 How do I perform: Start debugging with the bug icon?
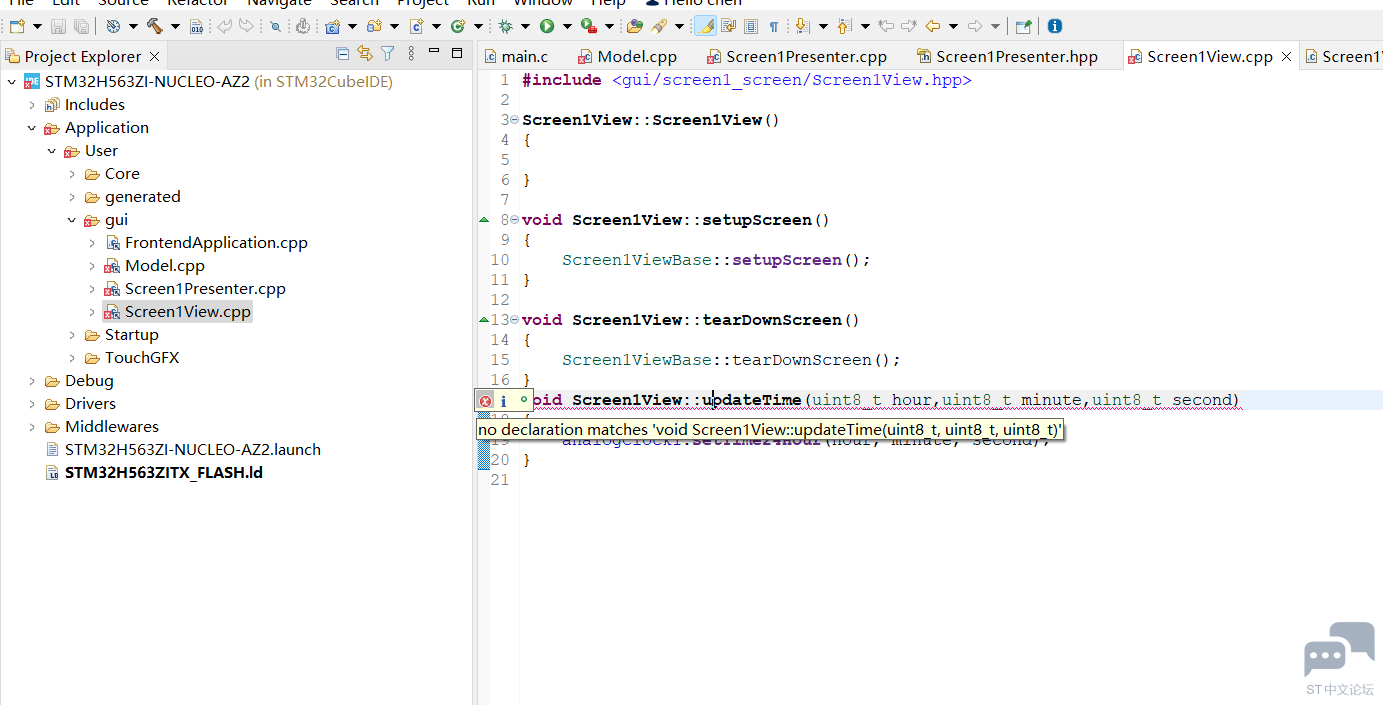point(507,26)
